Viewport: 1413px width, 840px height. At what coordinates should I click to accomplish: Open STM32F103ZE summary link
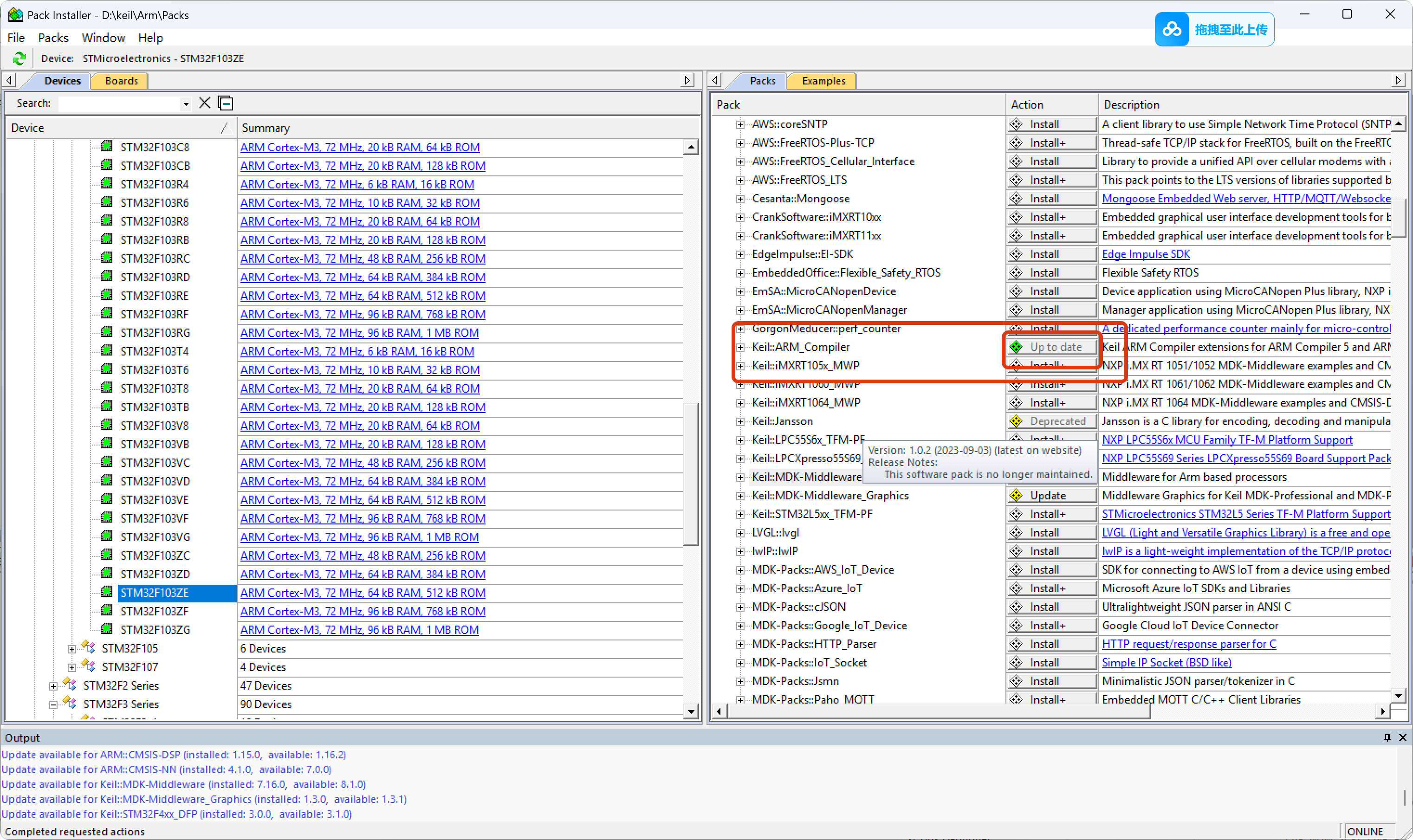(363, 592)
